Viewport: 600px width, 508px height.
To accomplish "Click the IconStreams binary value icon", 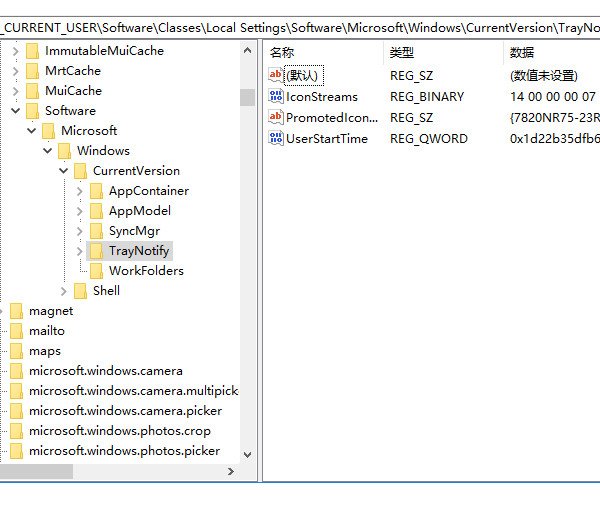I will [x=277, y=96].
